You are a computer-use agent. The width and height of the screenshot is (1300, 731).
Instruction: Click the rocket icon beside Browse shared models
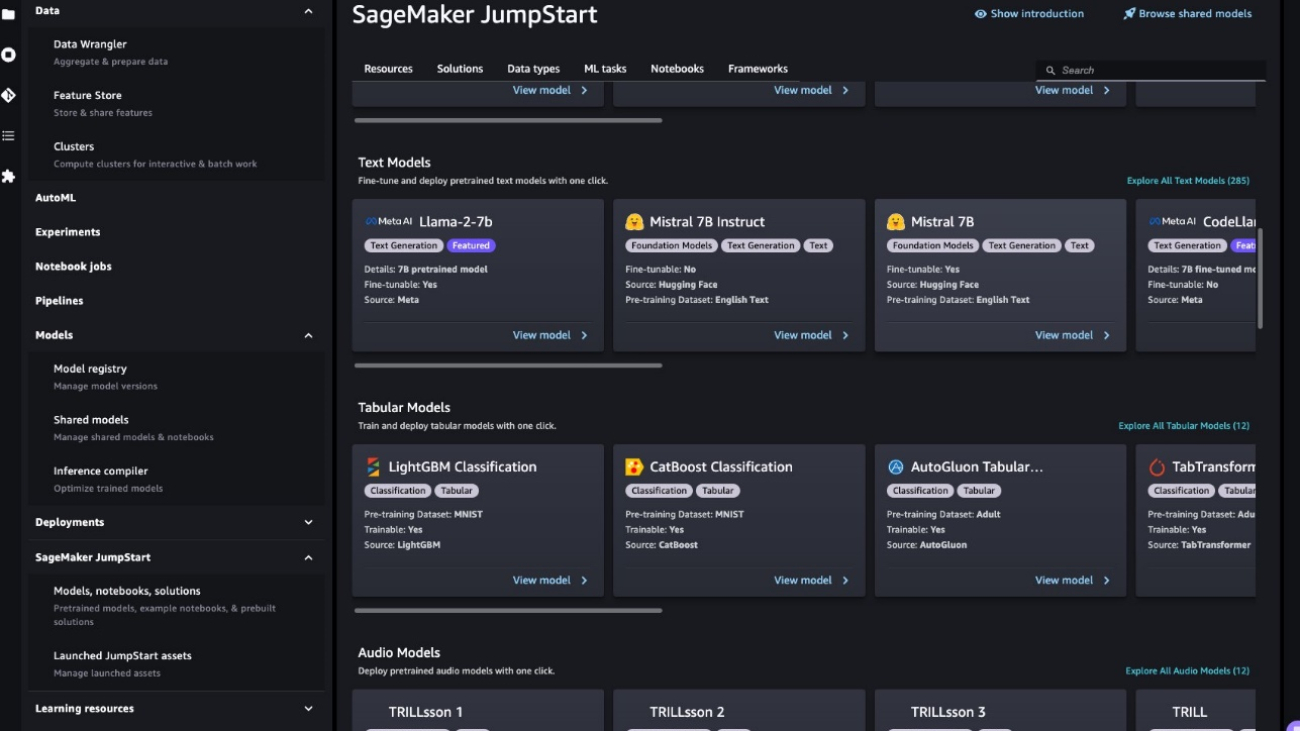[1129, 14]
